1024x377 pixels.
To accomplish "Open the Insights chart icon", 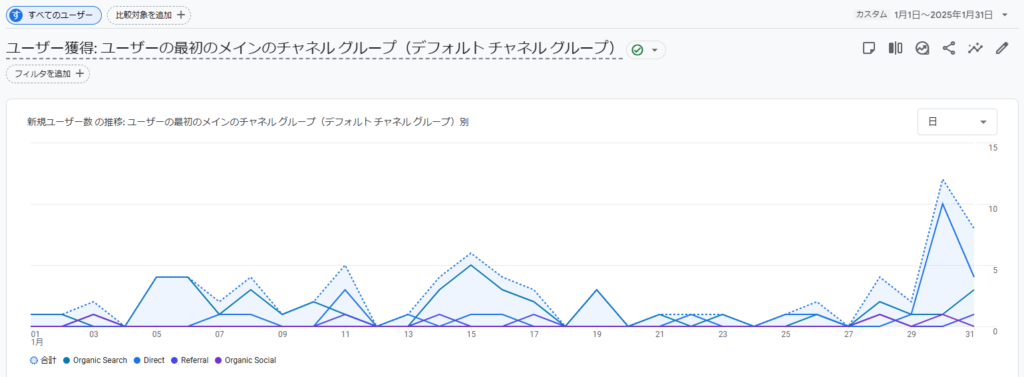I will click(x=922, y=48).
